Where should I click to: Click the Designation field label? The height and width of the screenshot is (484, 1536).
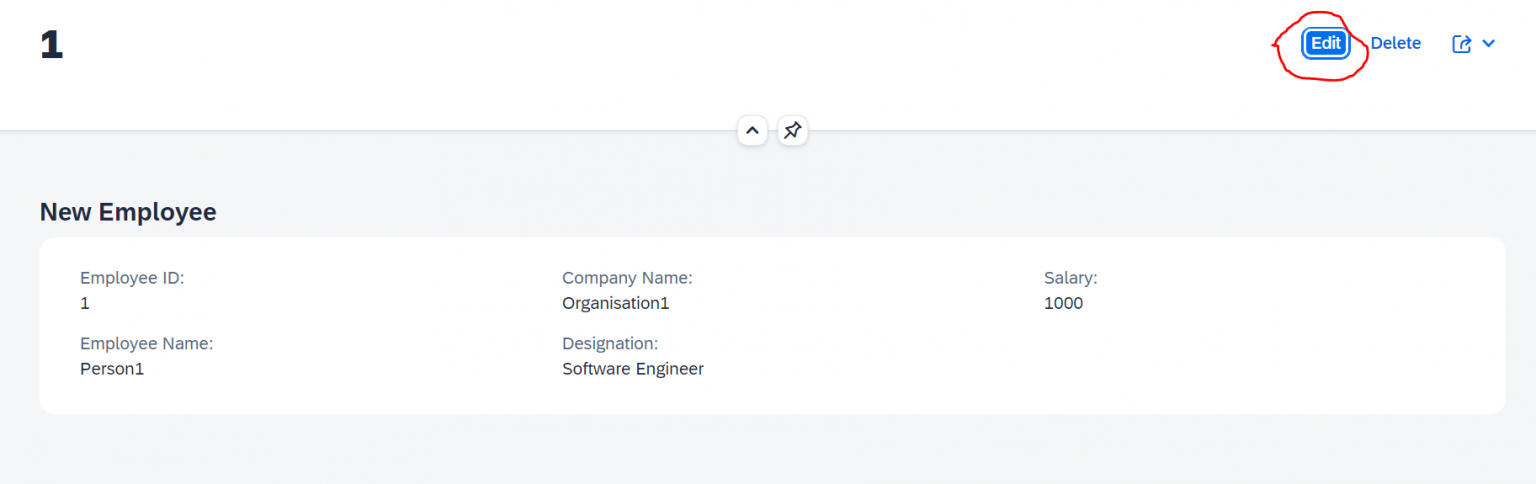coord(610,344)
